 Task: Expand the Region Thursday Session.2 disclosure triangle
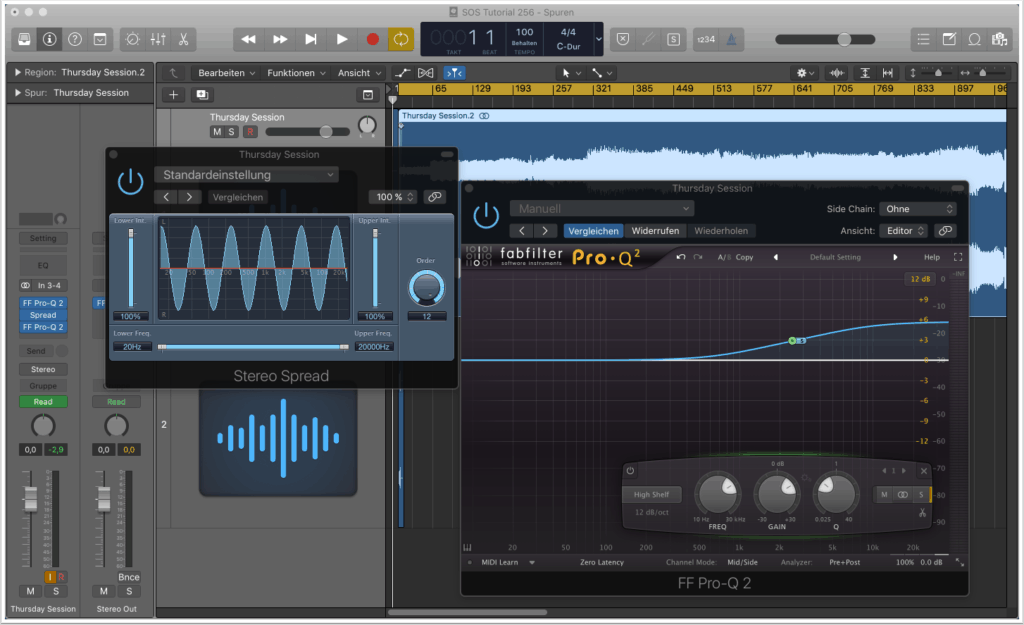coord(18,73)
